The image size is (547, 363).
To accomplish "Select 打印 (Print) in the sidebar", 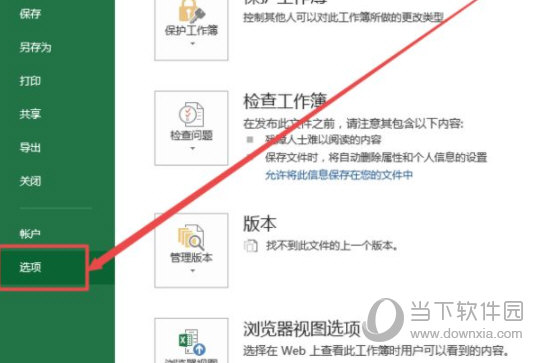I will point(30,81).
